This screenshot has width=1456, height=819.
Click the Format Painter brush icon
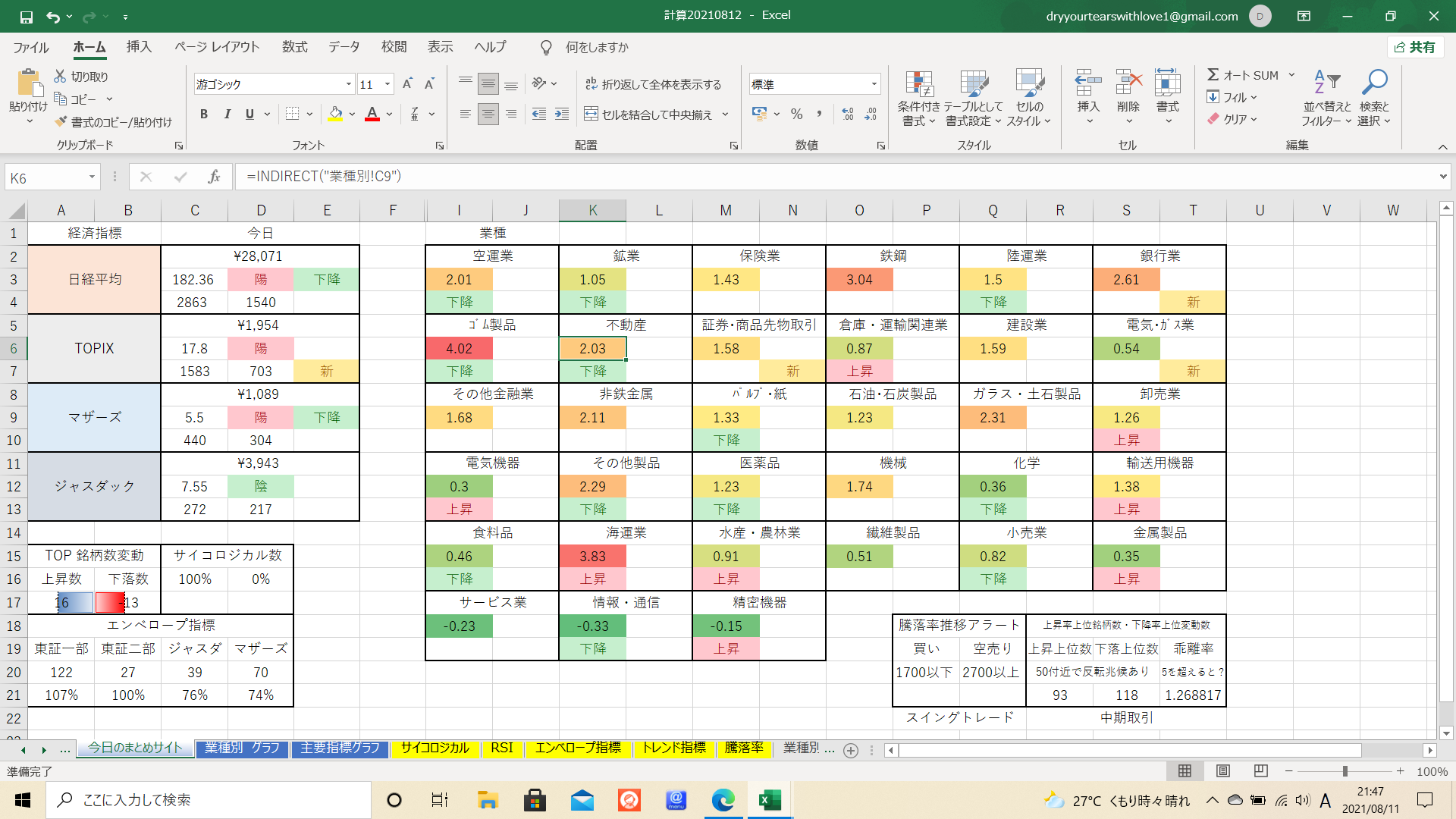[x=61, y=122]
